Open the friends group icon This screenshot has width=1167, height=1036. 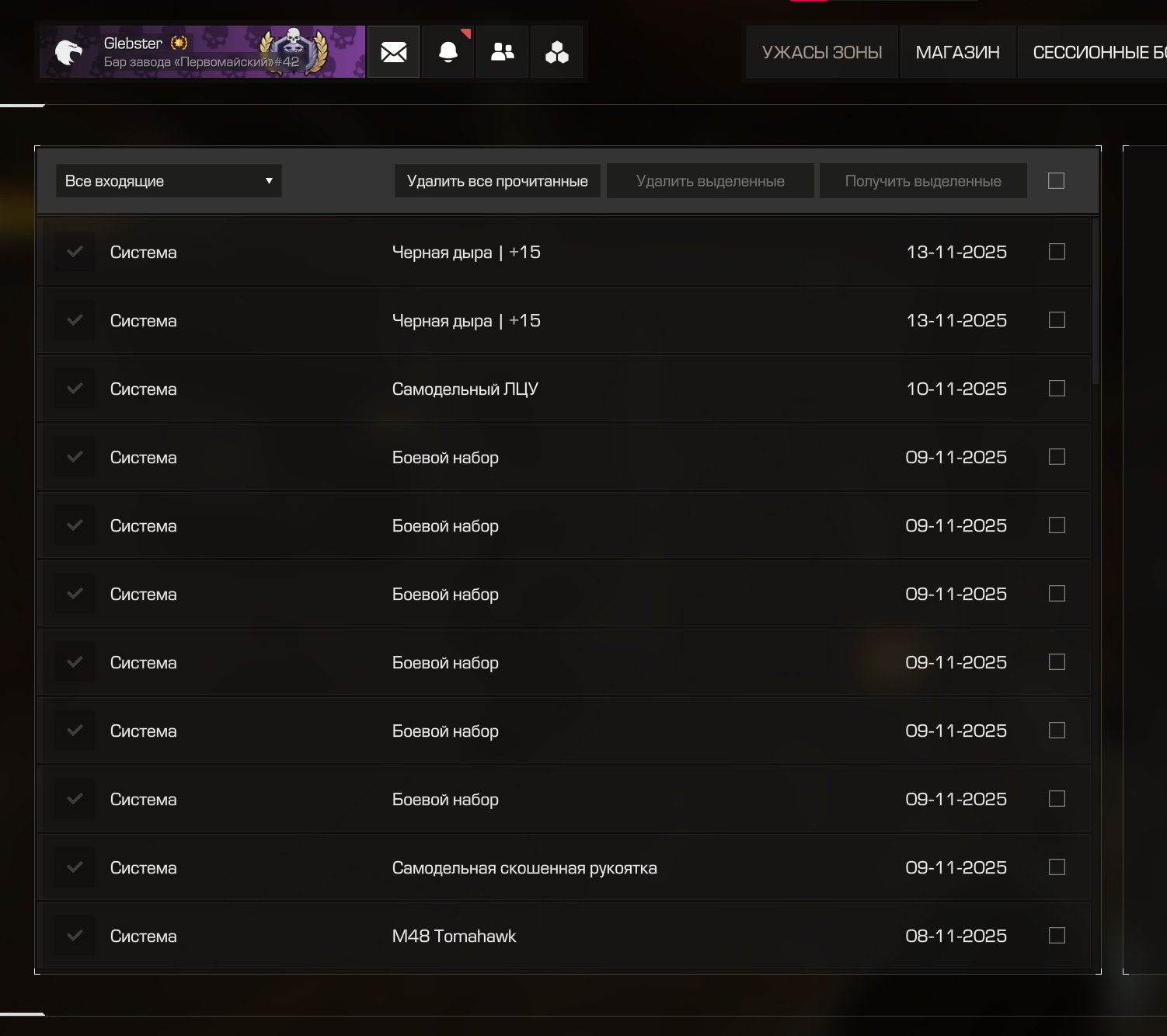(x=503, y=52)
